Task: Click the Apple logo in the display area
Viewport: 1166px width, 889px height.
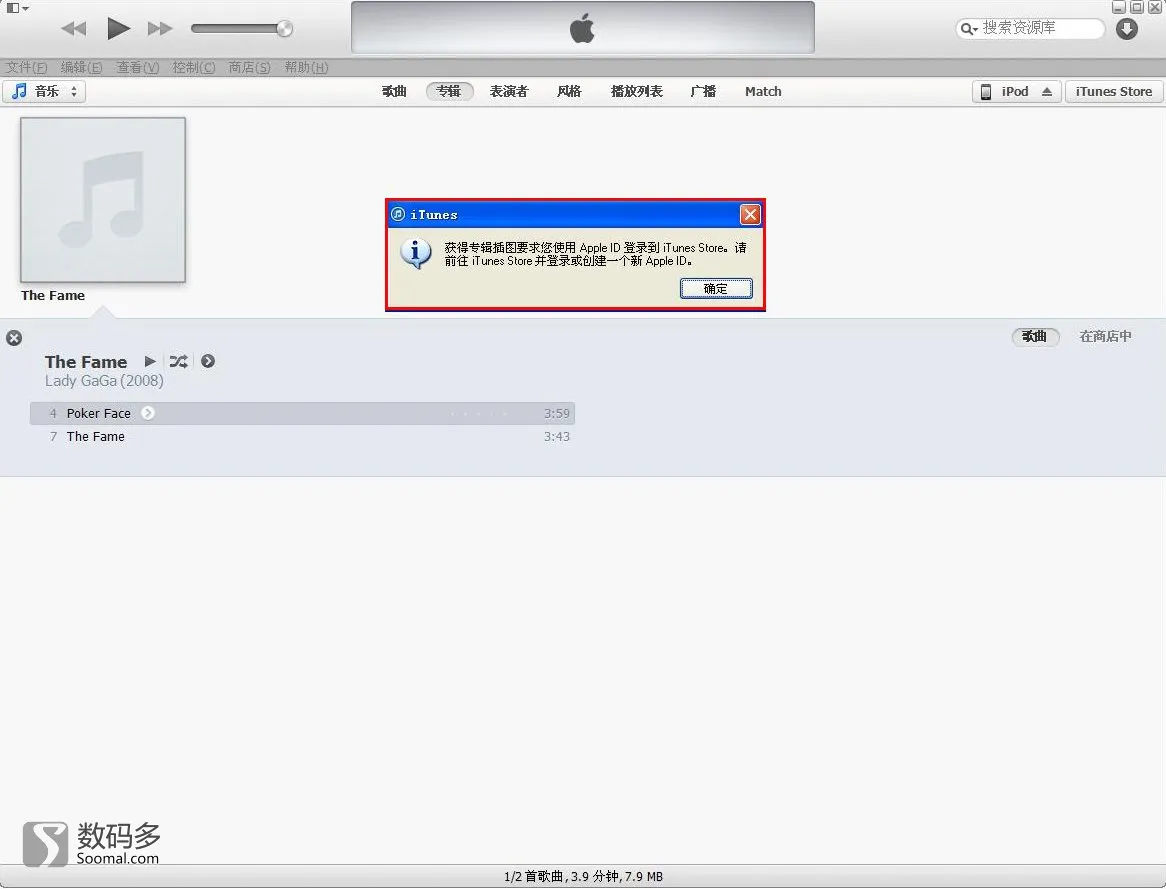Action: point(582,29)
